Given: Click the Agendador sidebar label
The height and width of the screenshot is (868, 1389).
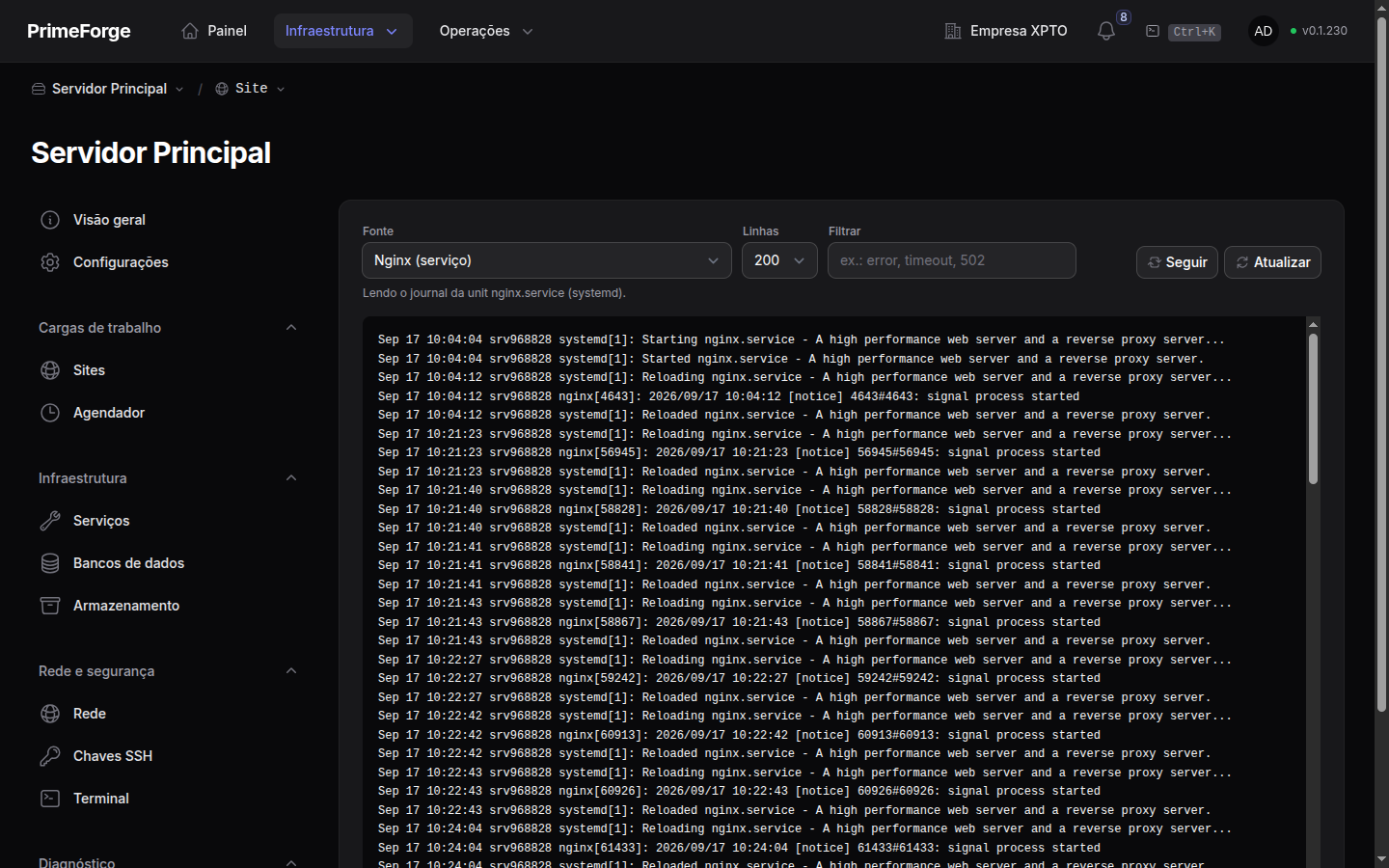Looking at the screenshot, I should [109, 413].
